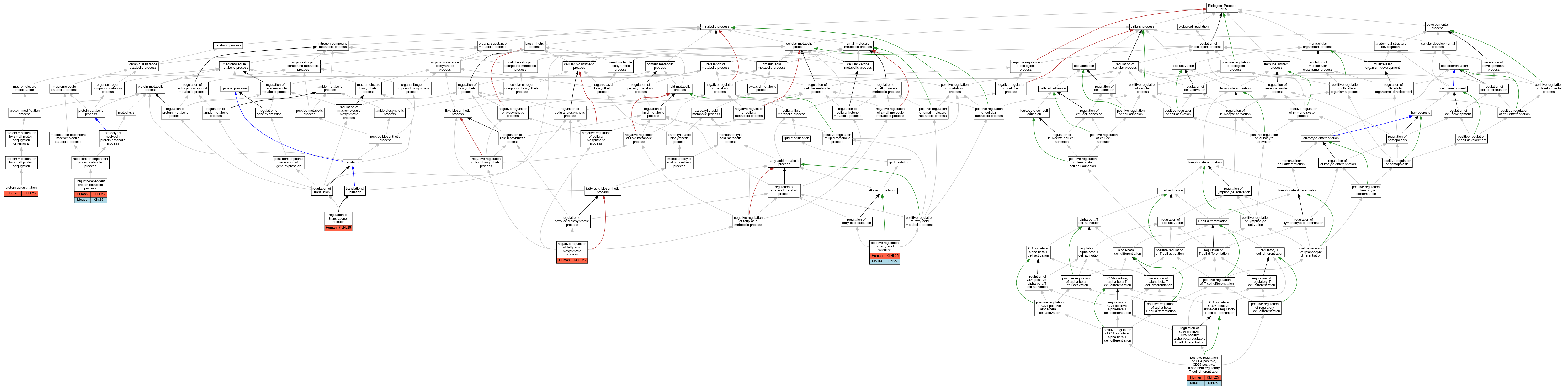
Task: Select the 'hemopoiesis' node
Action: tap(1420, 113)
